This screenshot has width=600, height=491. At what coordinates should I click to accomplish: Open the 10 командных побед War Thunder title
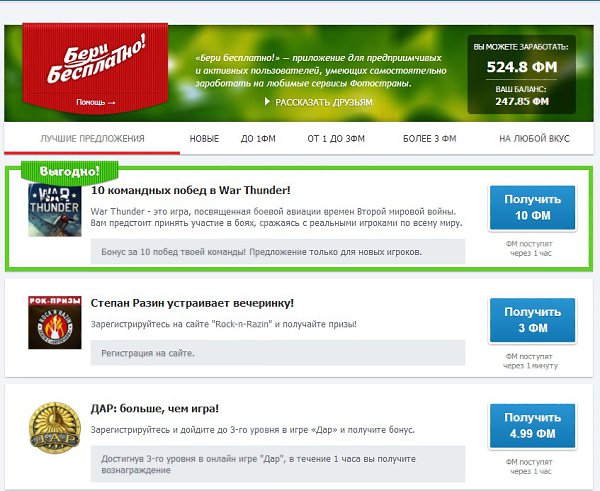(191, 190)
